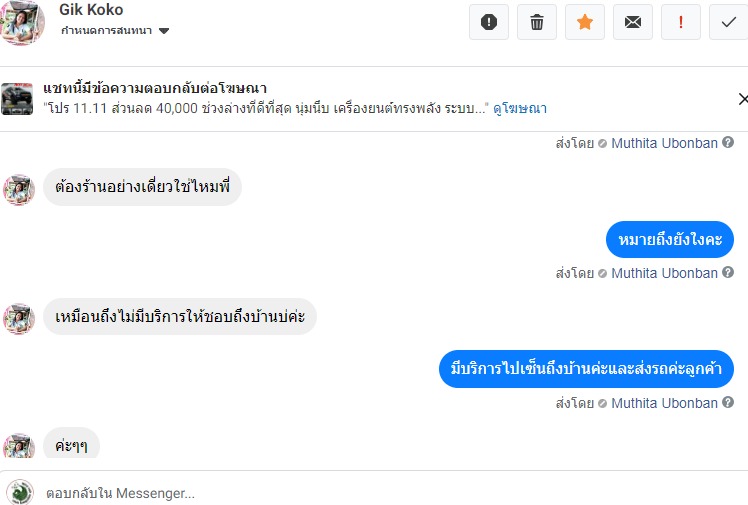748x505 pixels.
Task: Click the 'ดูโฆษณา' view ad link
Action: point(519,108)
